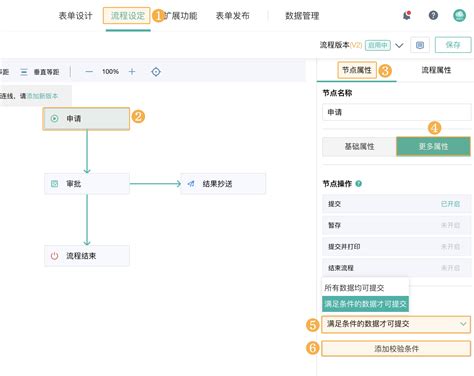The width and height of the screenshot is (474, 376).
Task: Open the help question mark icon
Action: (433, 15)
